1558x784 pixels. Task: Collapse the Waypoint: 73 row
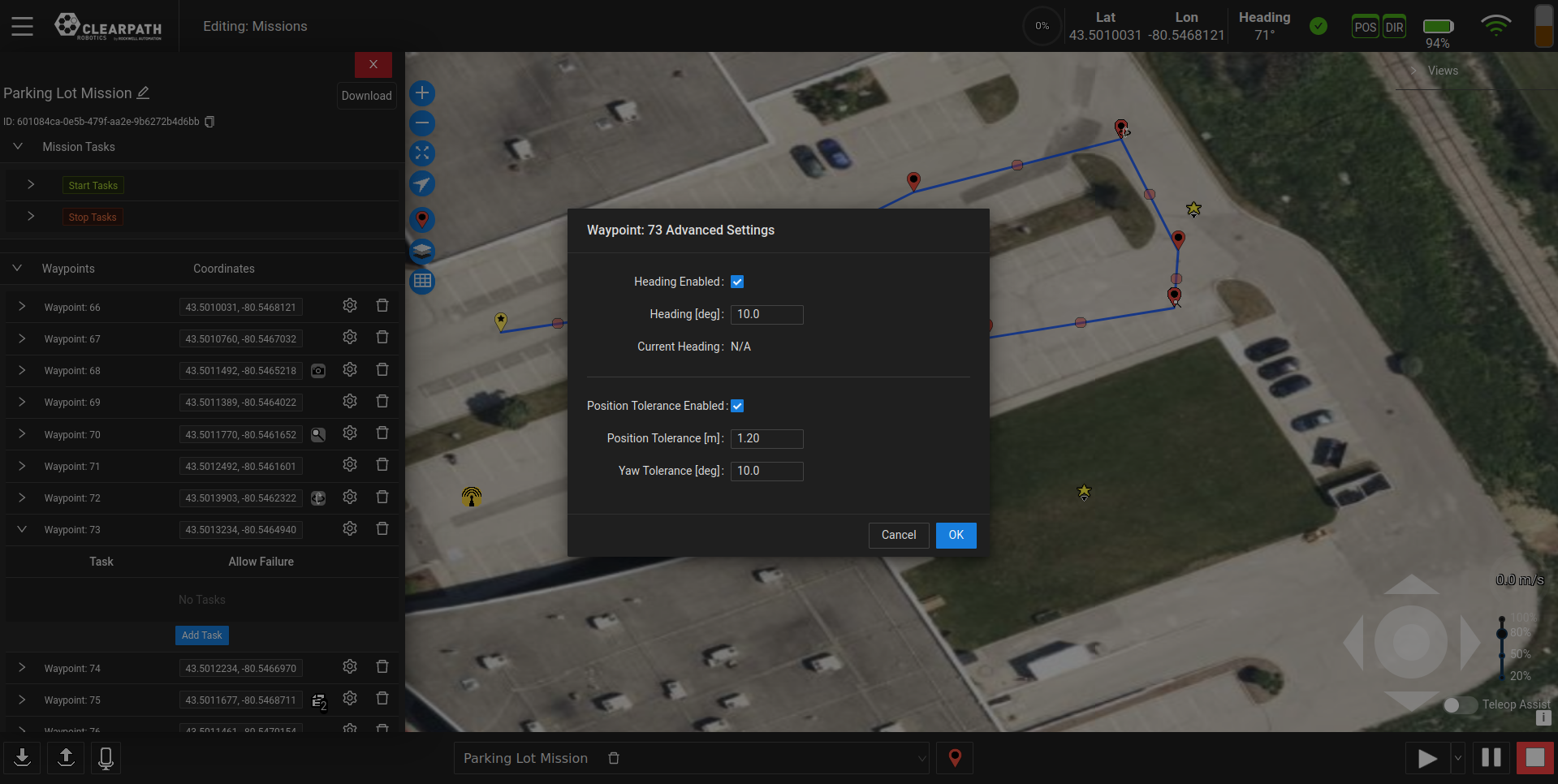(22, 529)
